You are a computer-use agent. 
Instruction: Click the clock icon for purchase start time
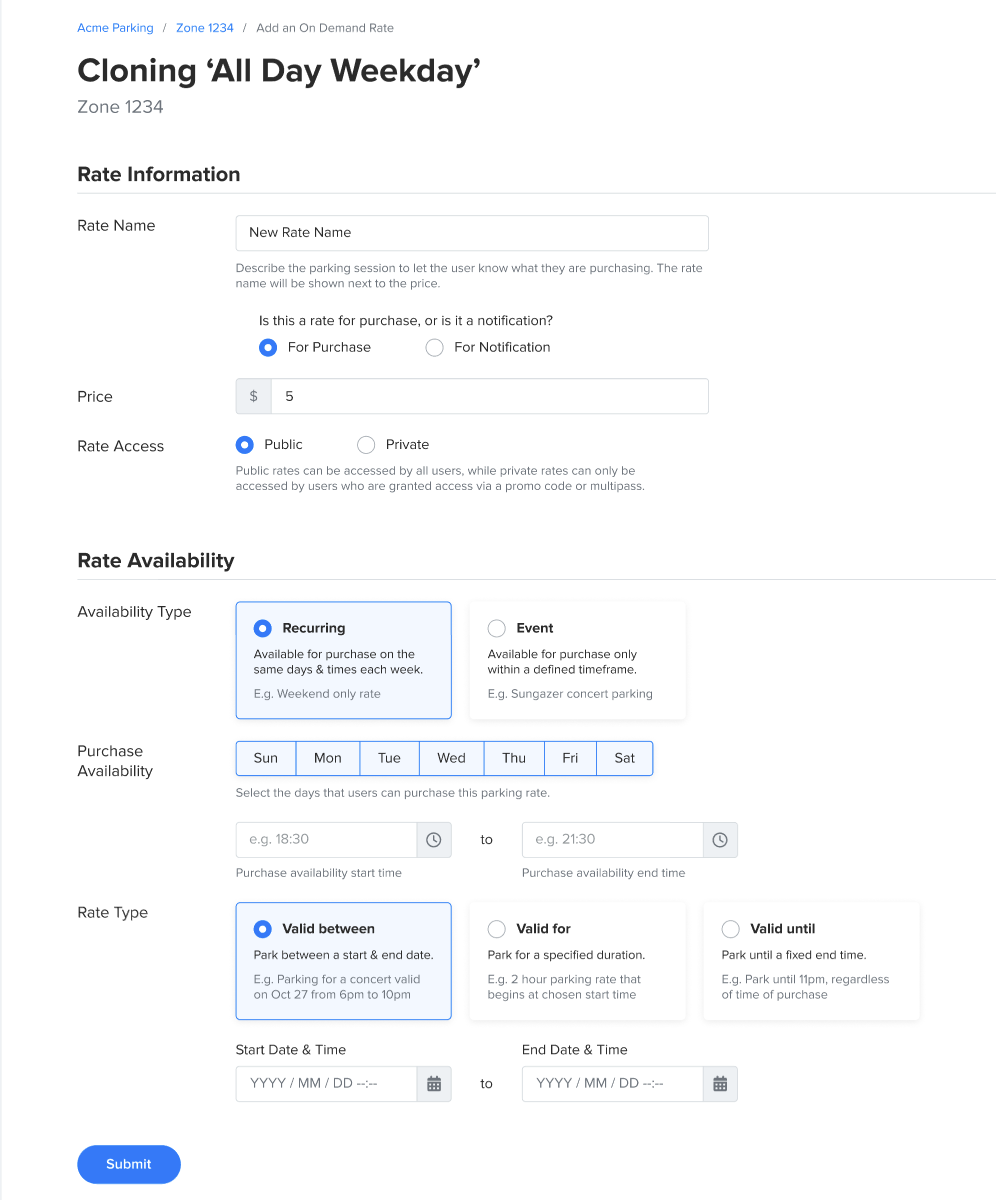[434, 840]
